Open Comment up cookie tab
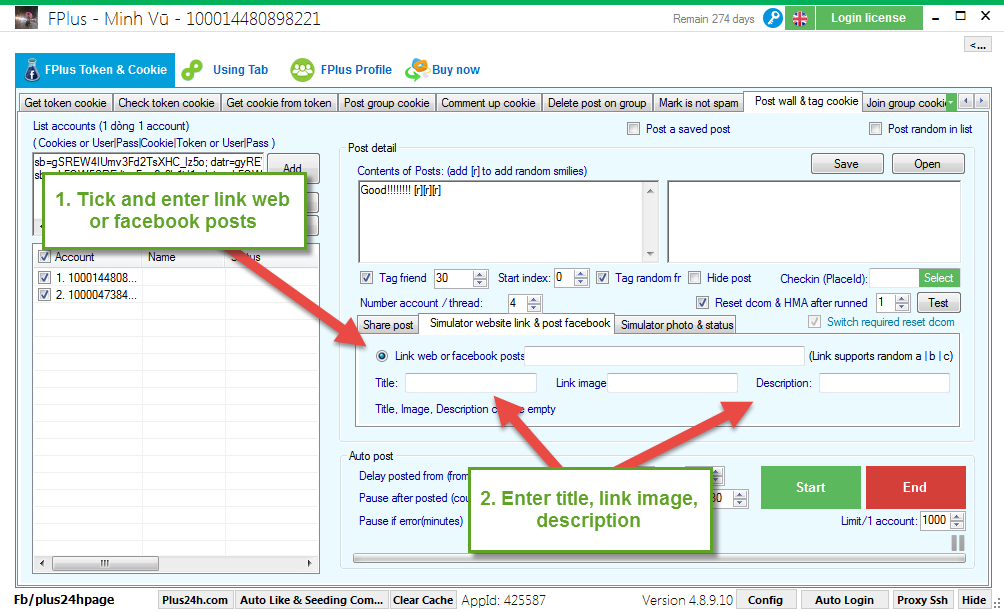1004x612 pixels. 489,103
